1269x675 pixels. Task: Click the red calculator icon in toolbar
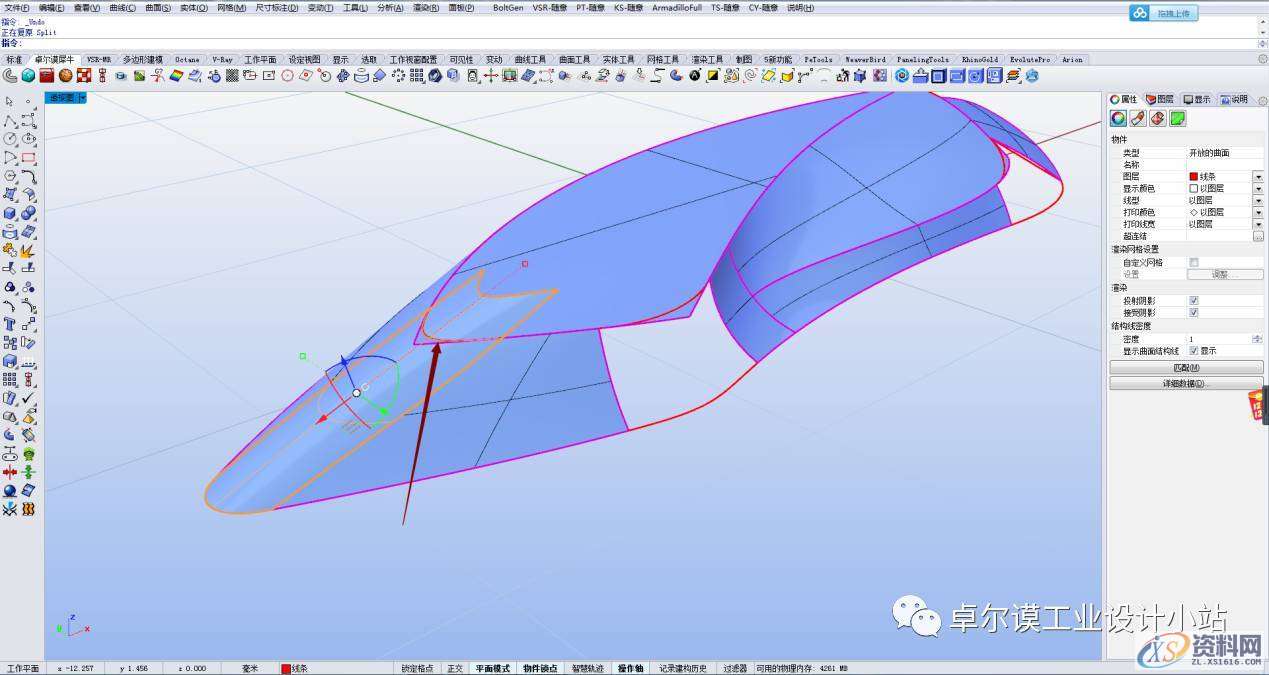[47, 76]
